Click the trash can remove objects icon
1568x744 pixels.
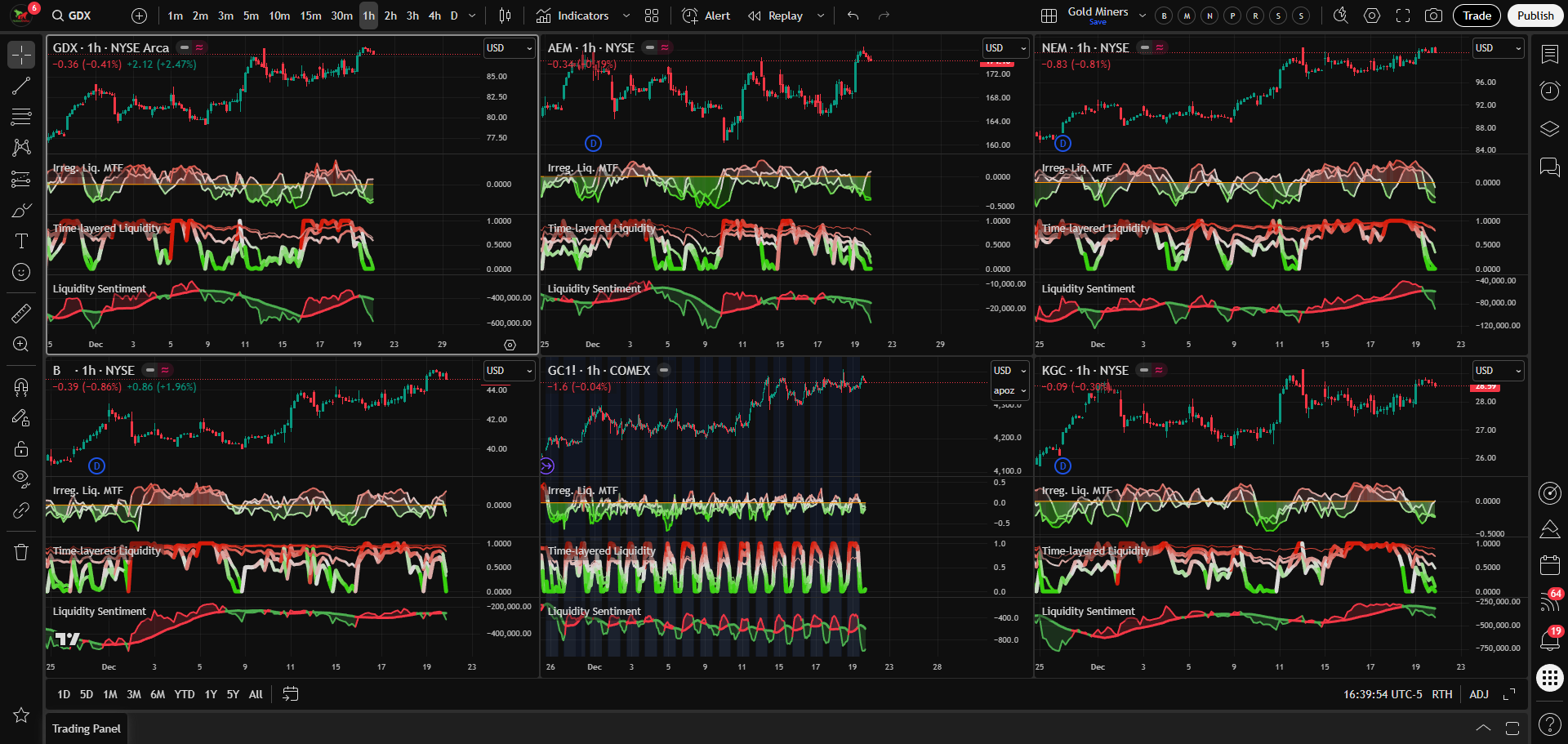[x=21, y=553]
